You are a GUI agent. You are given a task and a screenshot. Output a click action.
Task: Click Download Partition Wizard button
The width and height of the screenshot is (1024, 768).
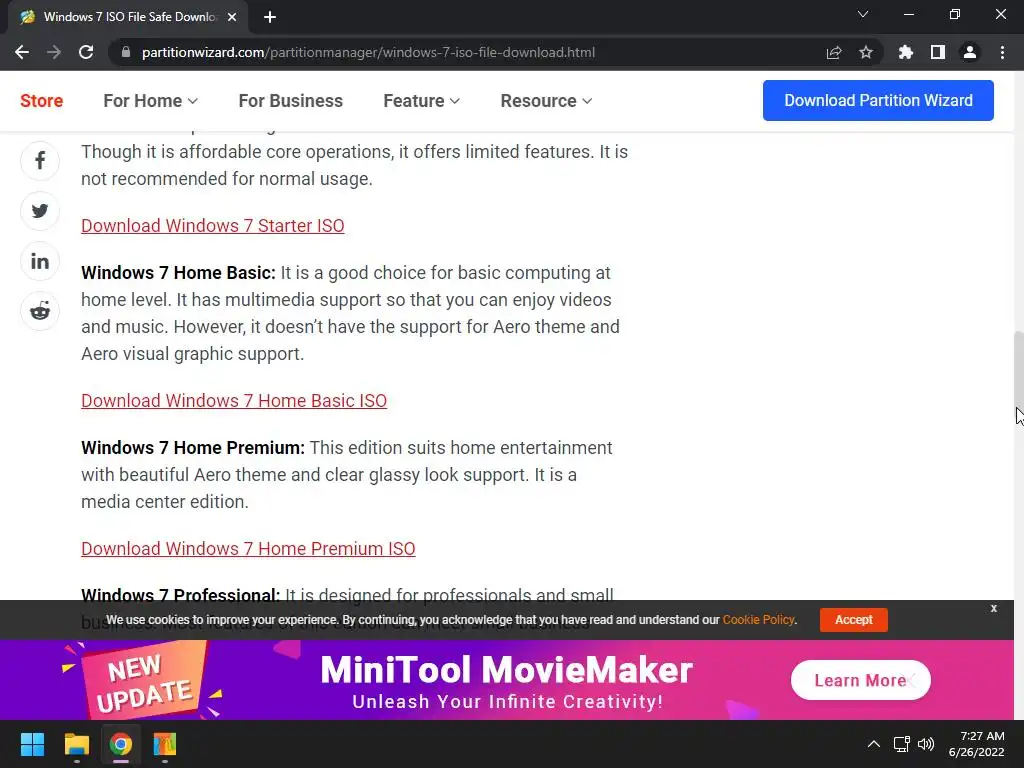pyautogui.click(x=878, y=101)
